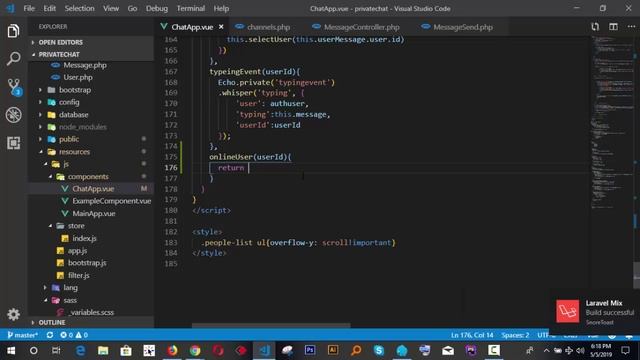Open the Search view in activity bar
Image resolution: width=640 pixels, height=360 pixels.
click(13, 59)
